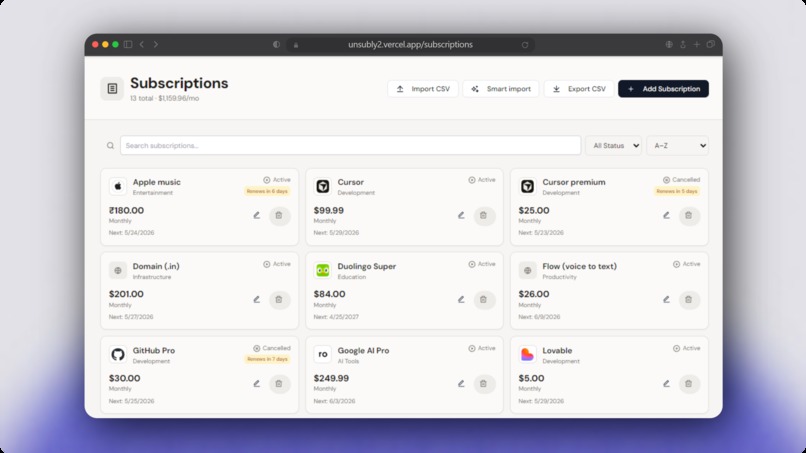Open the All Status filter dropdown
The image size is (806, 453).
613,146
